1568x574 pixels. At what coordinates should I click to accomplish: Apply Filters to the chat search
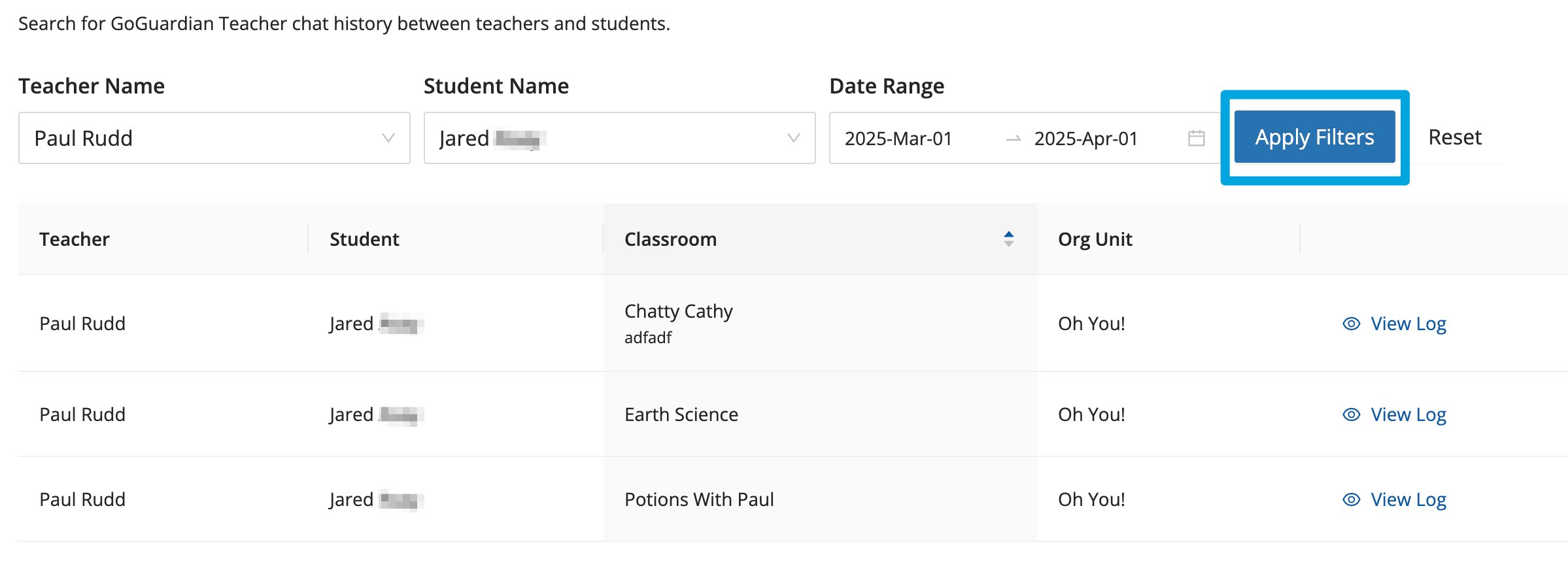1314,137
